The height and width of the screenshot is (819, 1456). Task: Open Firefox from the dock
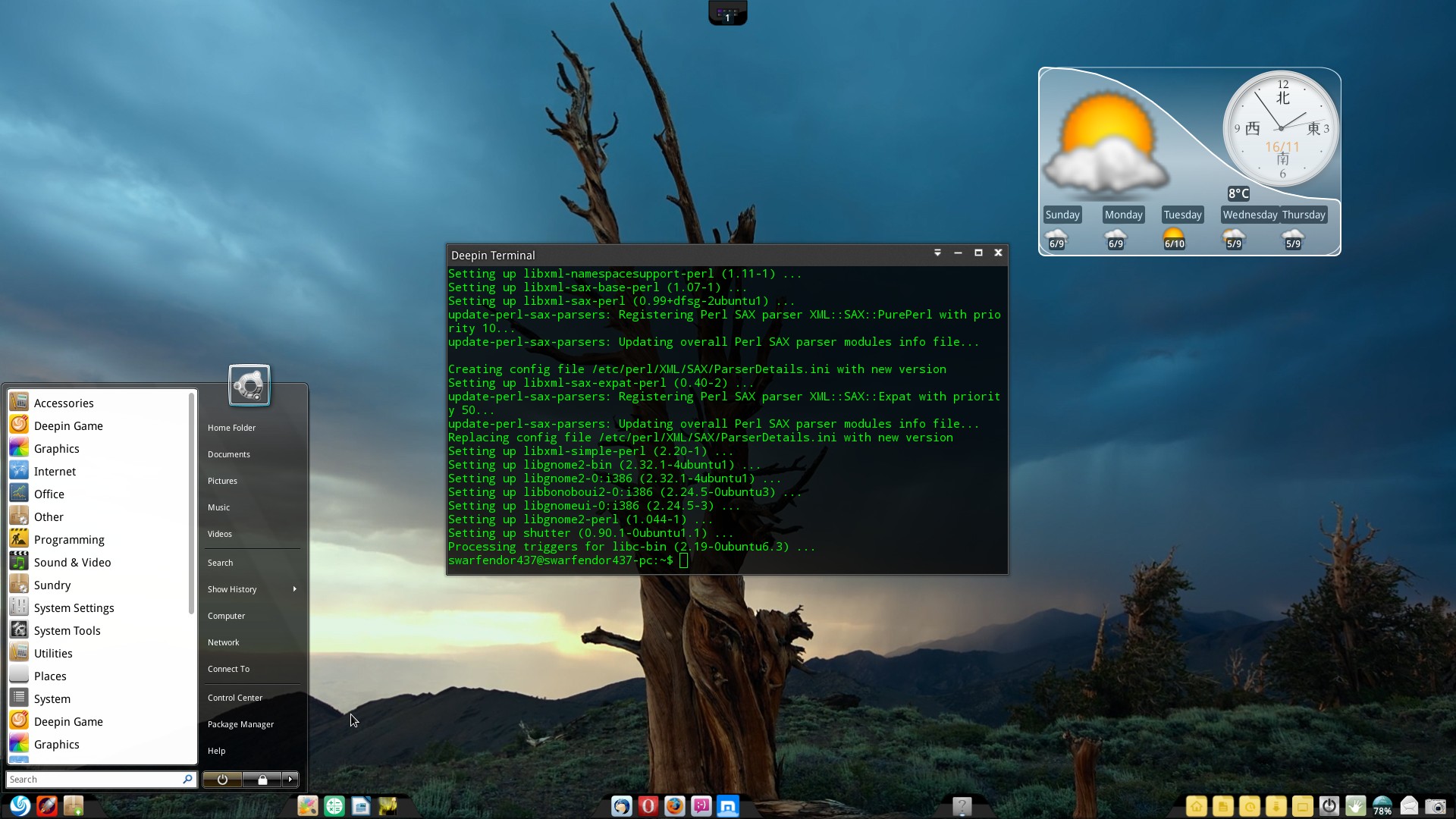(x=674, y=806)
